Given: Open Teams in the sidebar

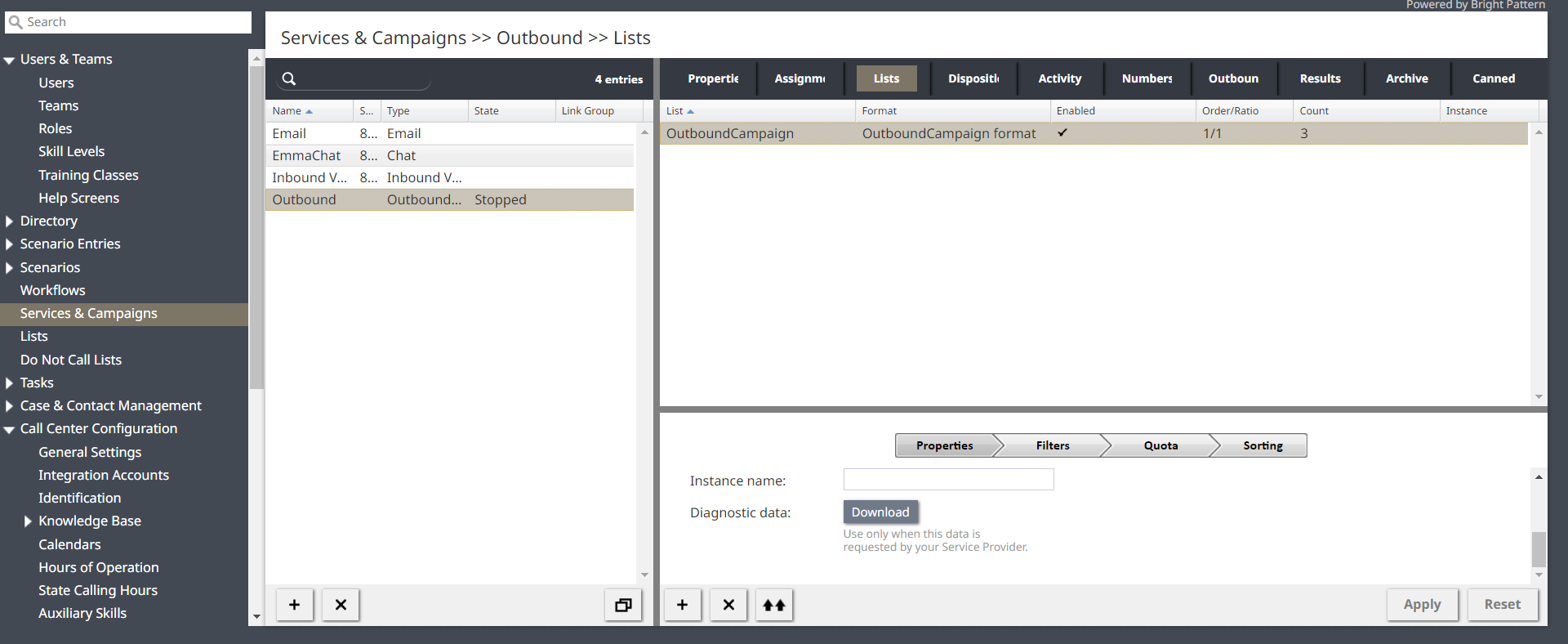Looking at the screenshot, I should [59, 106].
